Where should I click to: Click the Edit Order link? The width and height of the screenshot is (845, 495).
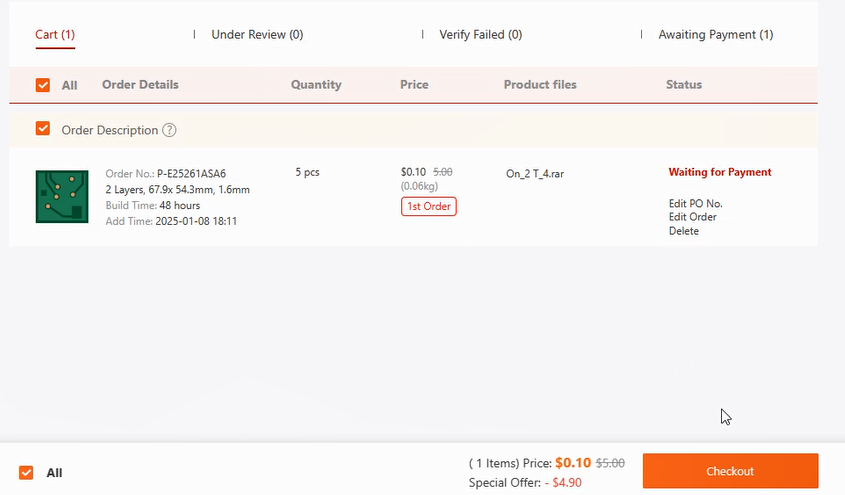(x=692, y=217)
